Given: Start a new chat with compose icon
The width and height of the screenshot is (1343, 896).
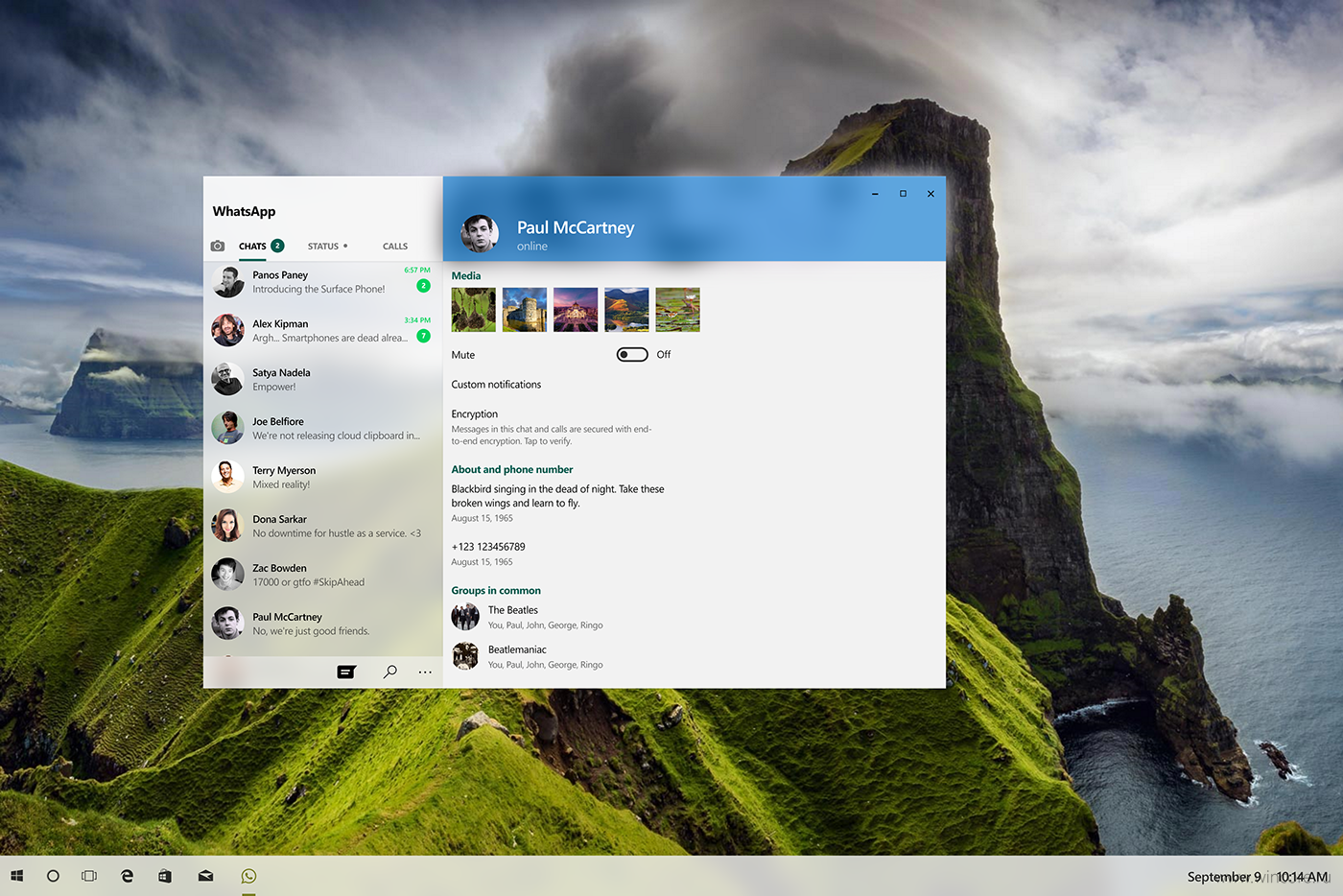Looking at the screenshot, I should (x=346, y=672).
